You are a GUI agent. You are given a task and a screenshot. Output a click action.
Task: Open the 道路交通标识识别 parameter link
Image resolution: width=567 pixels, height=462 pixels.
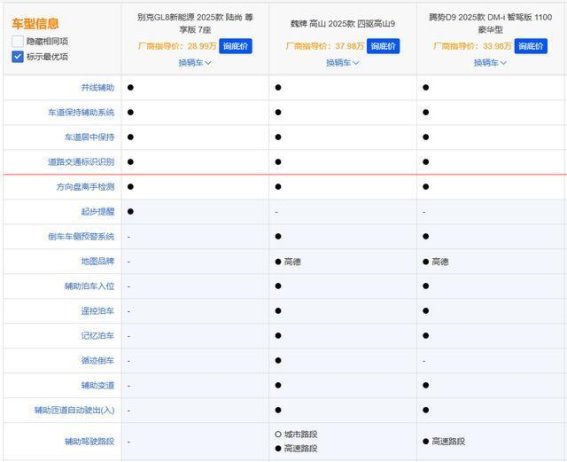[x=81, y=162]
